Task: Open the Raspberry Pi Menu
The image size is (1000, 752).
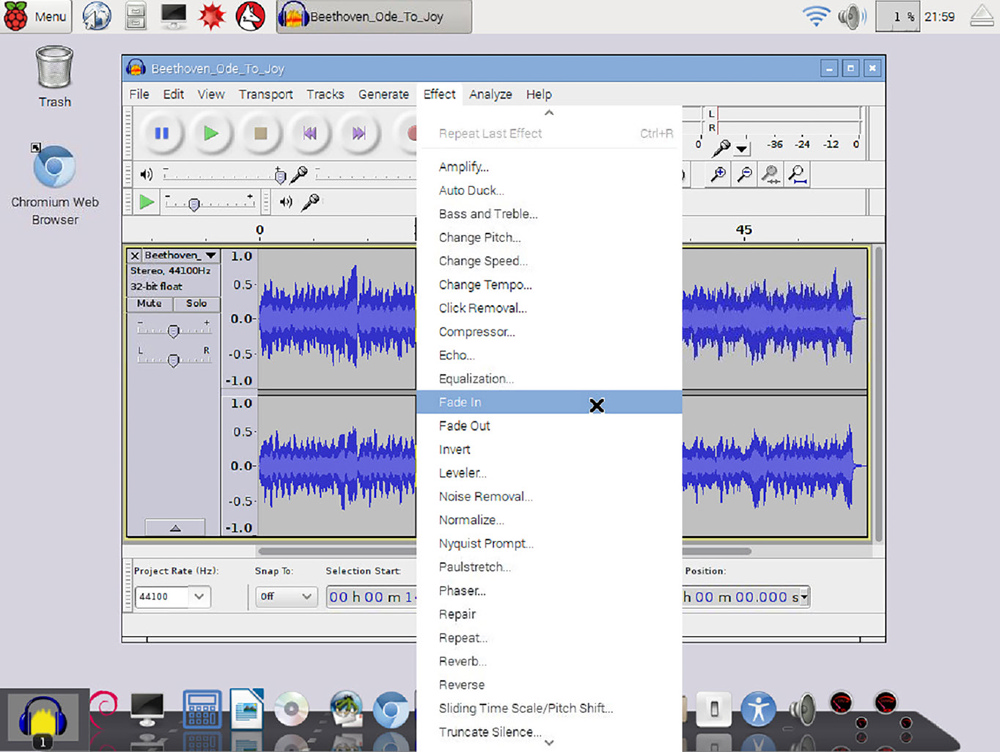Action: pos(35,17)
